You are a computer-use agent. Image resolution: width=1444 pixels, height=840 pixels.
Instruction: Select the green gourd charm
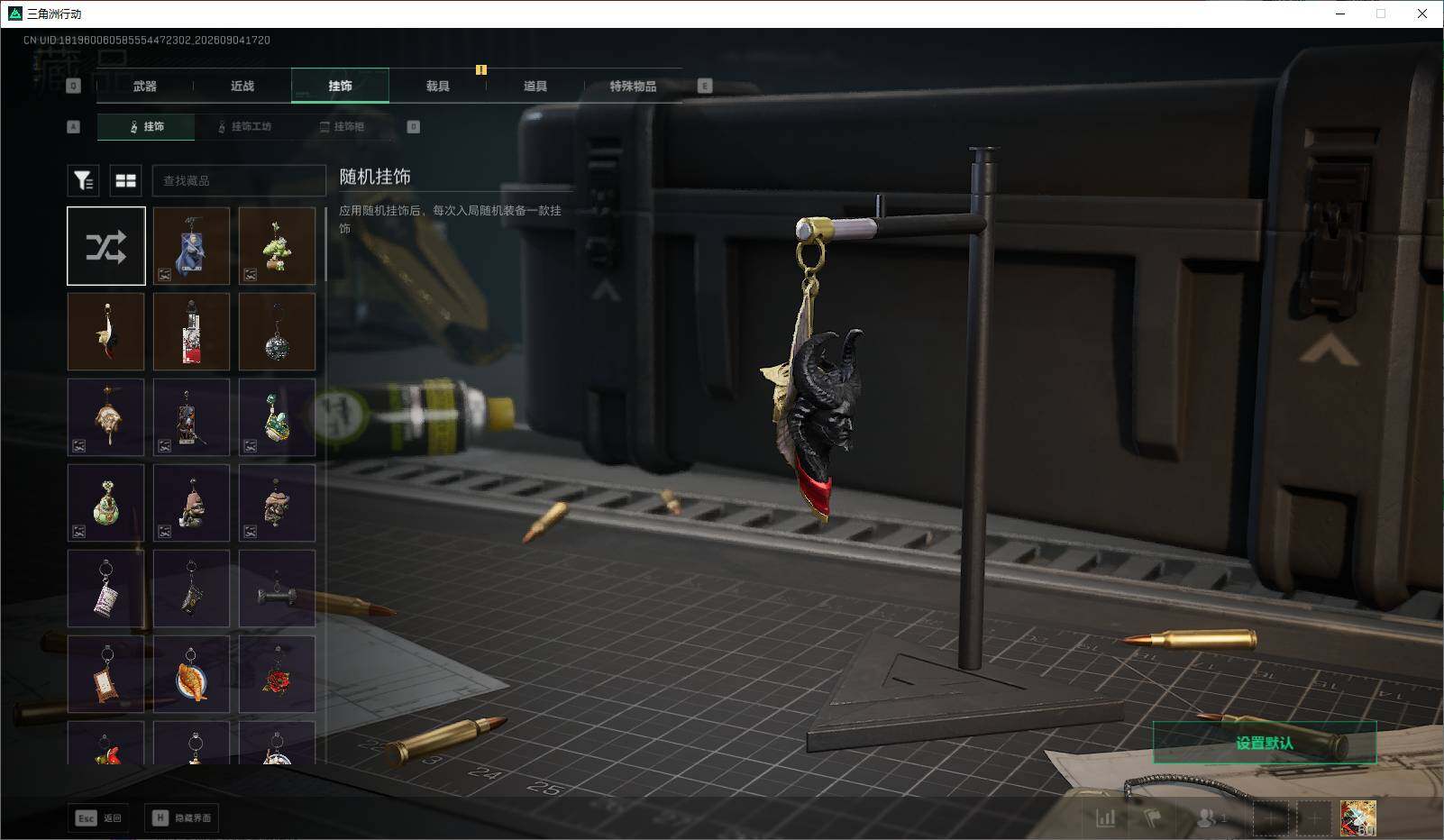click(106, 503)
